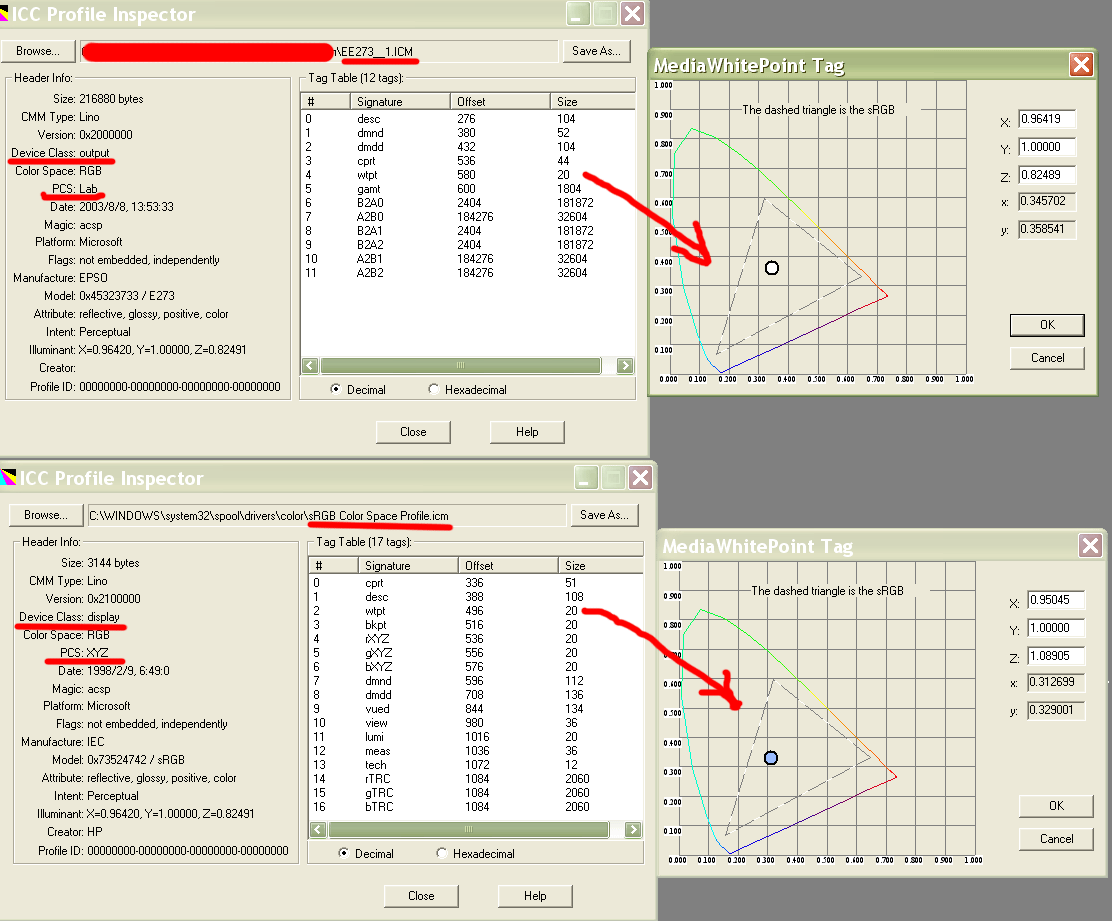Click Signature column header in lower tag table
Viewport: 1112px width, 921px height.
click(408, 565)
